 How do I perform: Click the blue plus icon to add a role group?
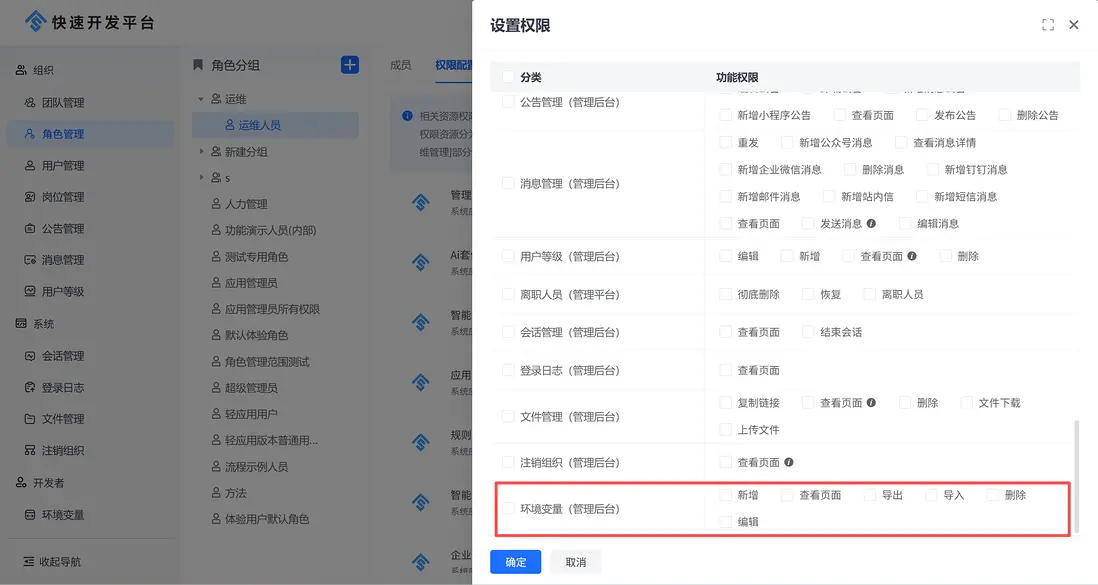[350, 65]
